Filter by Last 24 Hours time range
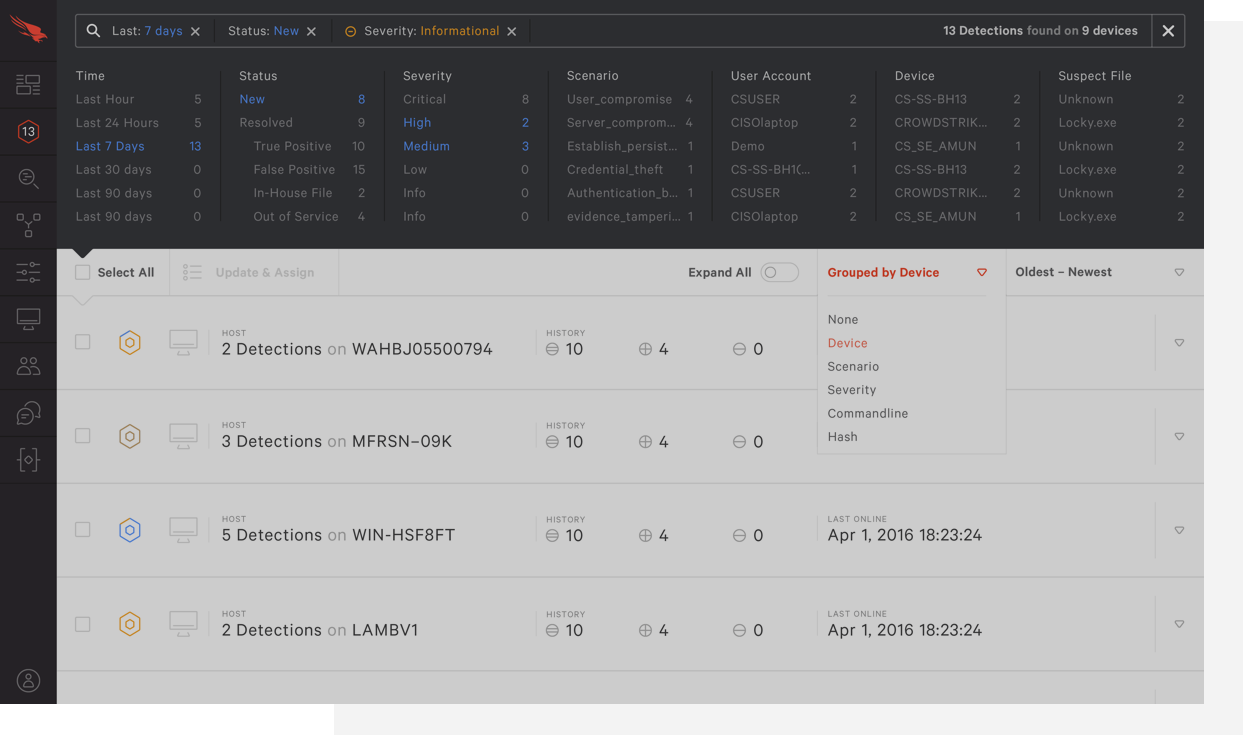The height and width of the screenshot is (735, 1243). click(118, 123)
